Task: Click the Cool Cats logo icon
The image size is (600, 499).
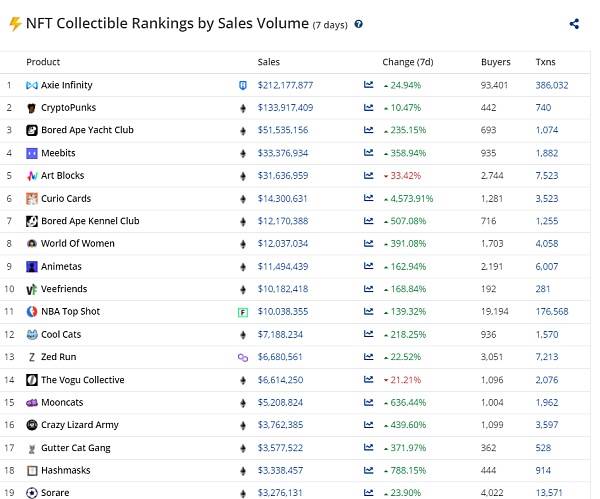Action: (32, 334)
